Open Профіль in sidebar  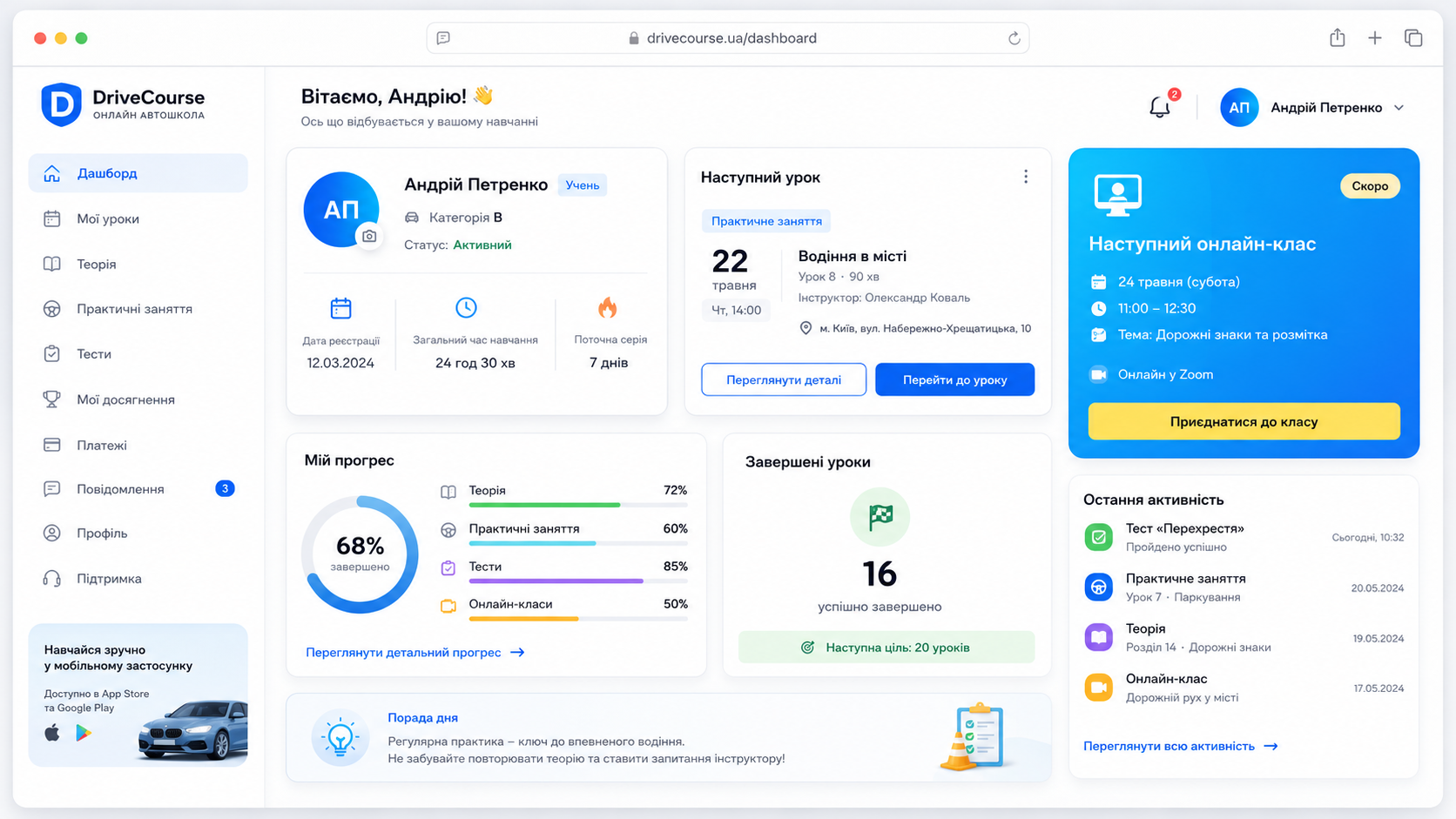[138, 533]
